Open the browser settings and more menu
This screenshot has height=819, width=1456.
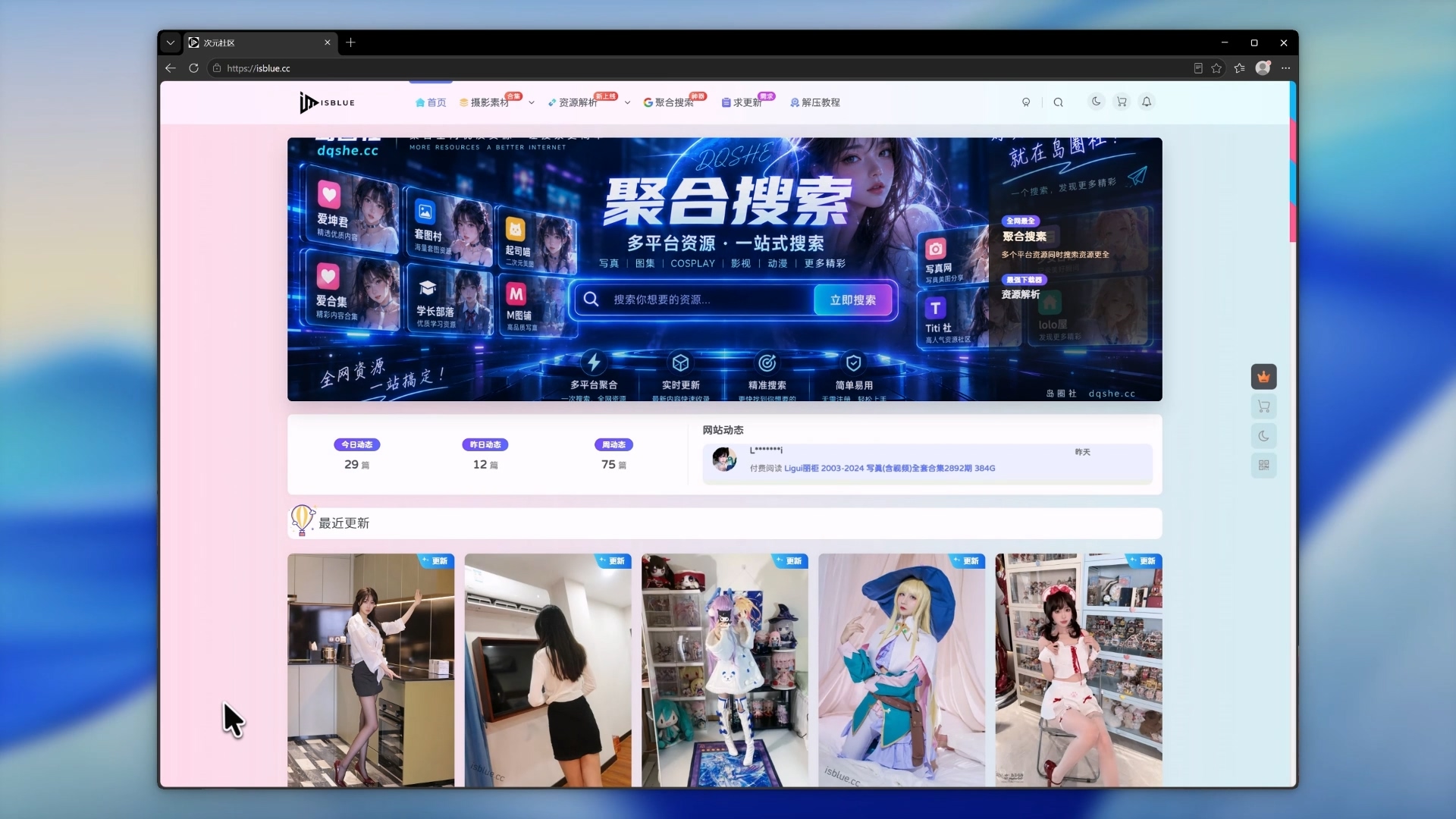tap(1285, 68)
